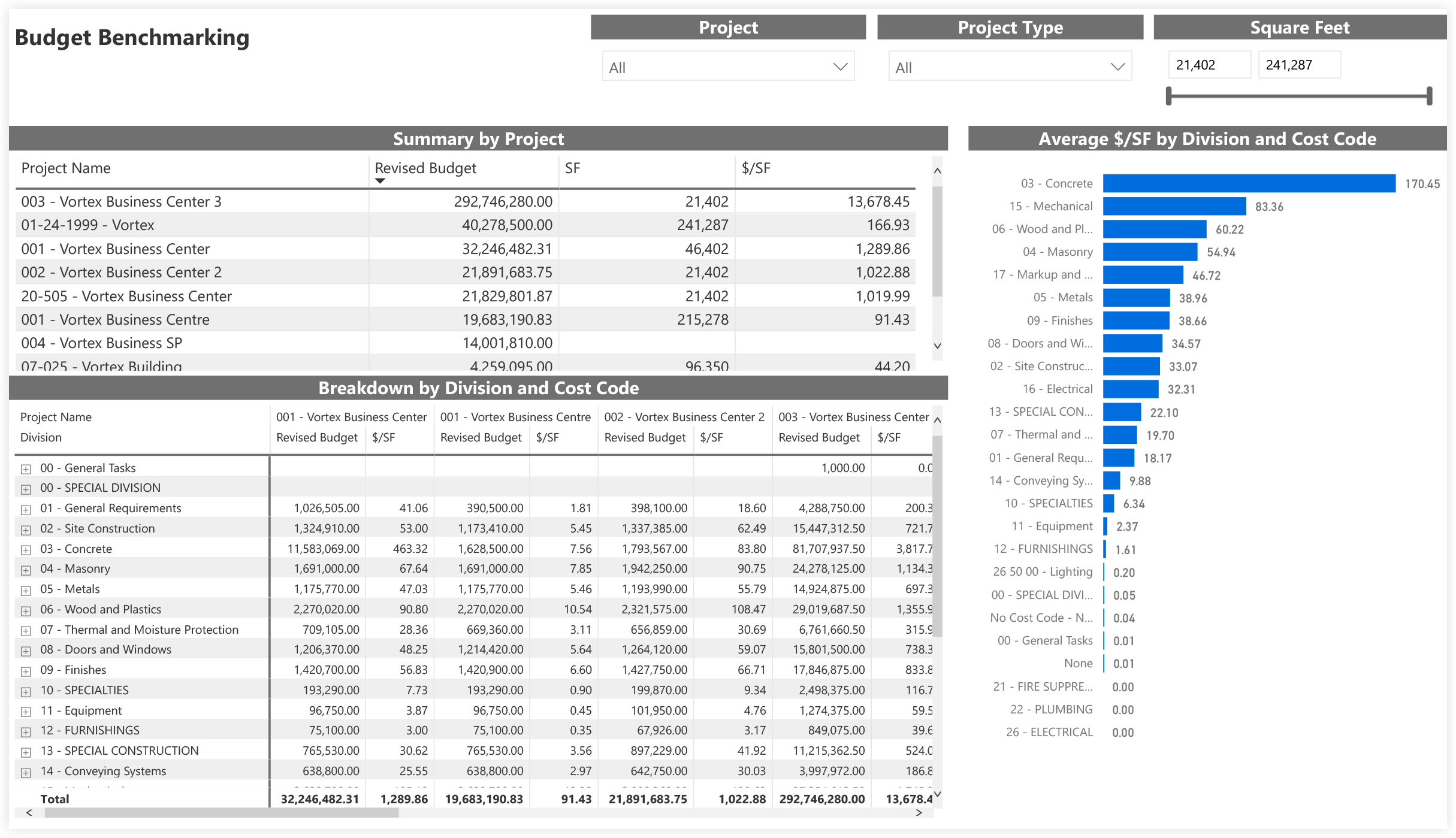
Task: Click the minimum Square Feet input 21,402
Action: (1209, 65)
